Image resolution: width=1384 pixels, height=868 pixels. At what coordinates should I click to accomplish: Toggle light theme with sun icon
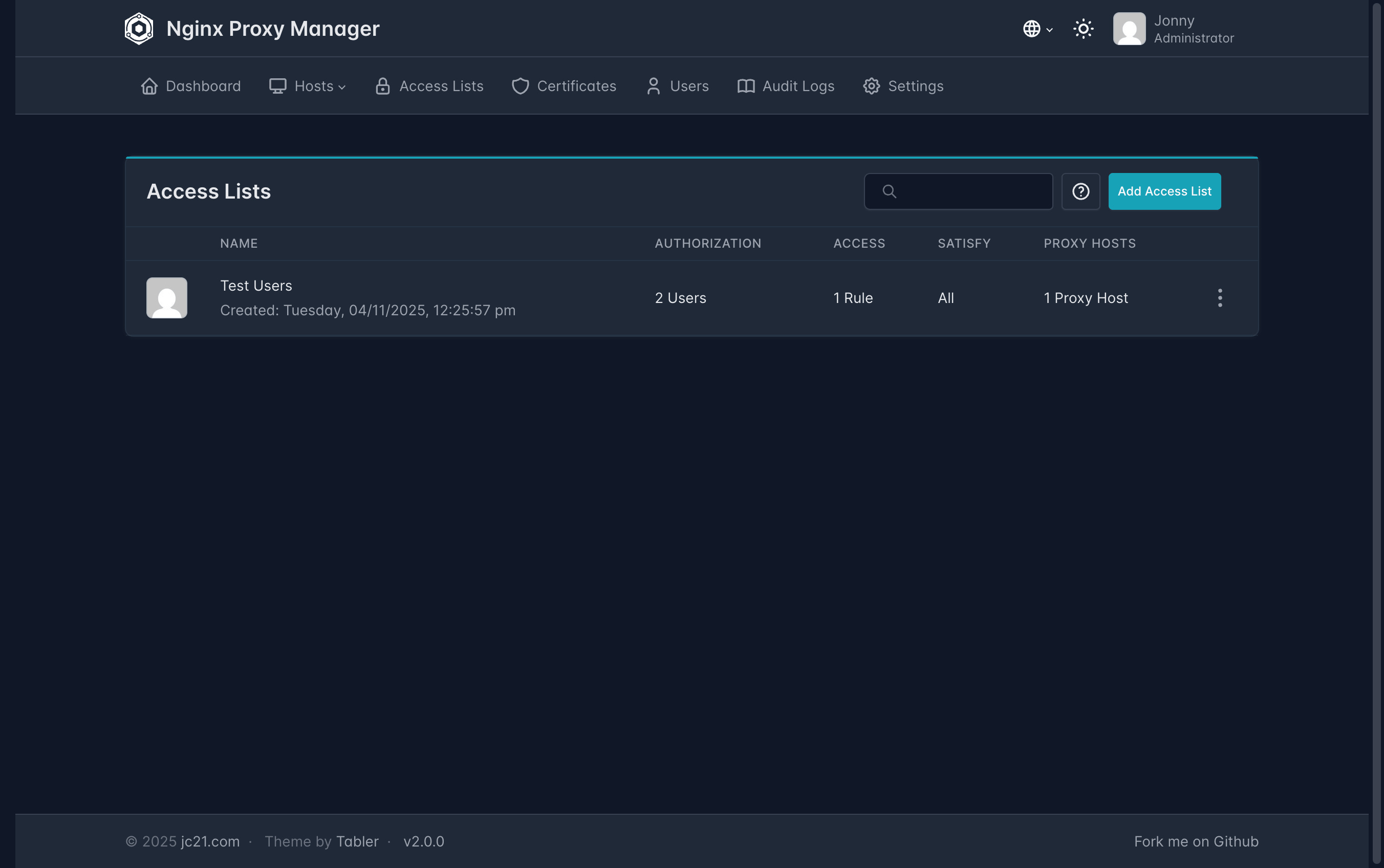pyautogui.click(x=1083, y=29)
